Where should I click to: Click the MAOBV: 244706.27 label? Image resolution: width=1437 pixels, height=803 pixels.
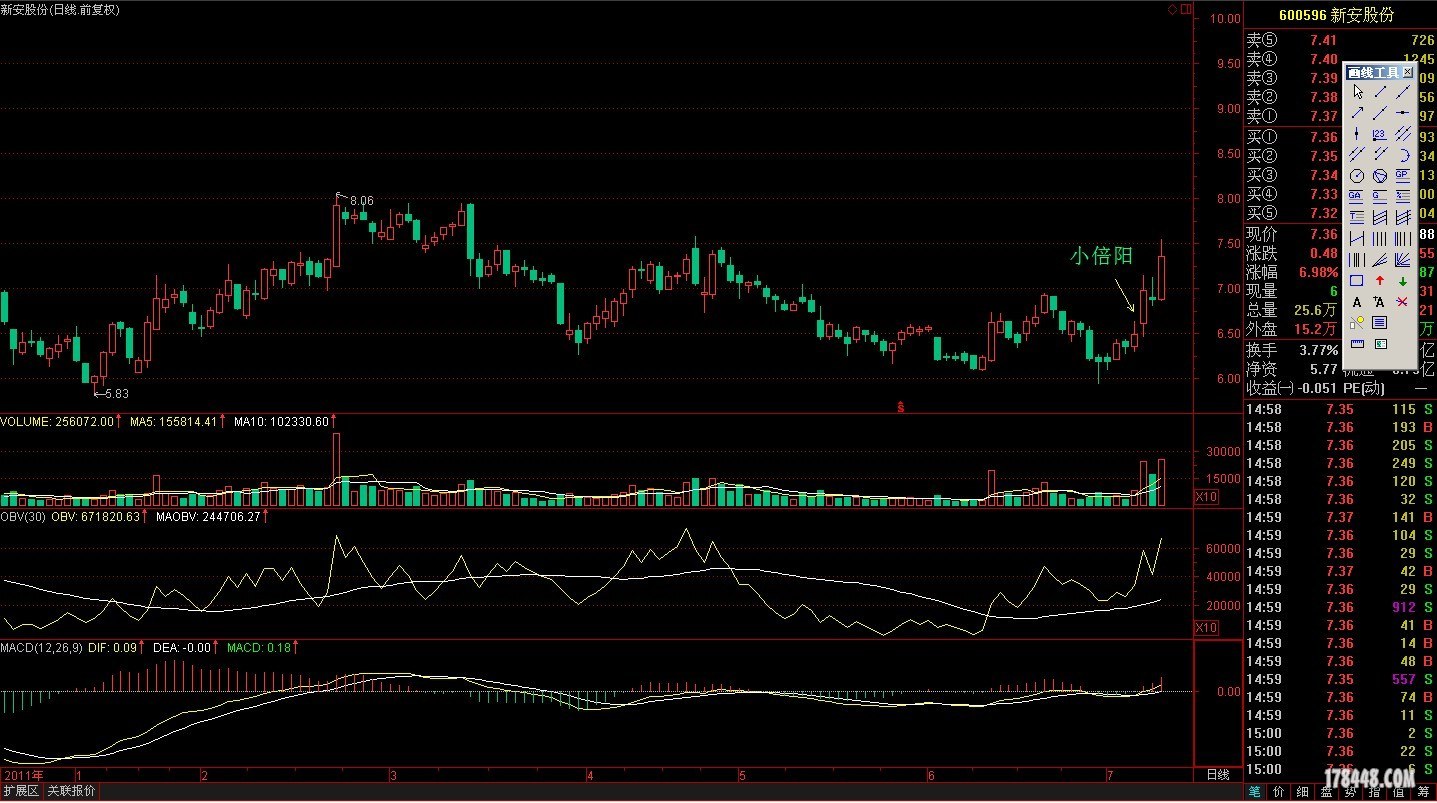click(x=208, y=517)
